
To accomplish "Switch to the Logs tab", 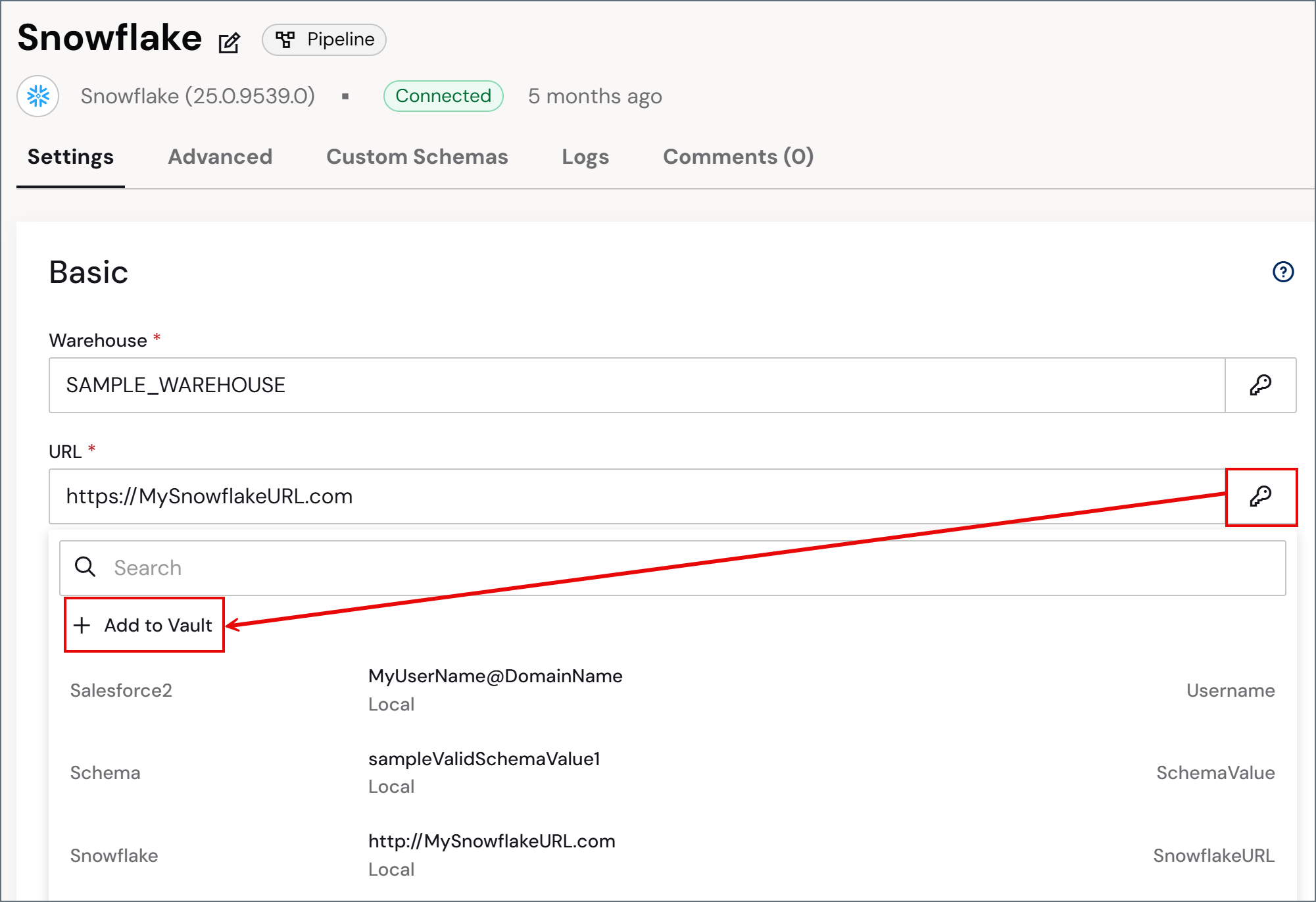I will click(x=585, y=157).
